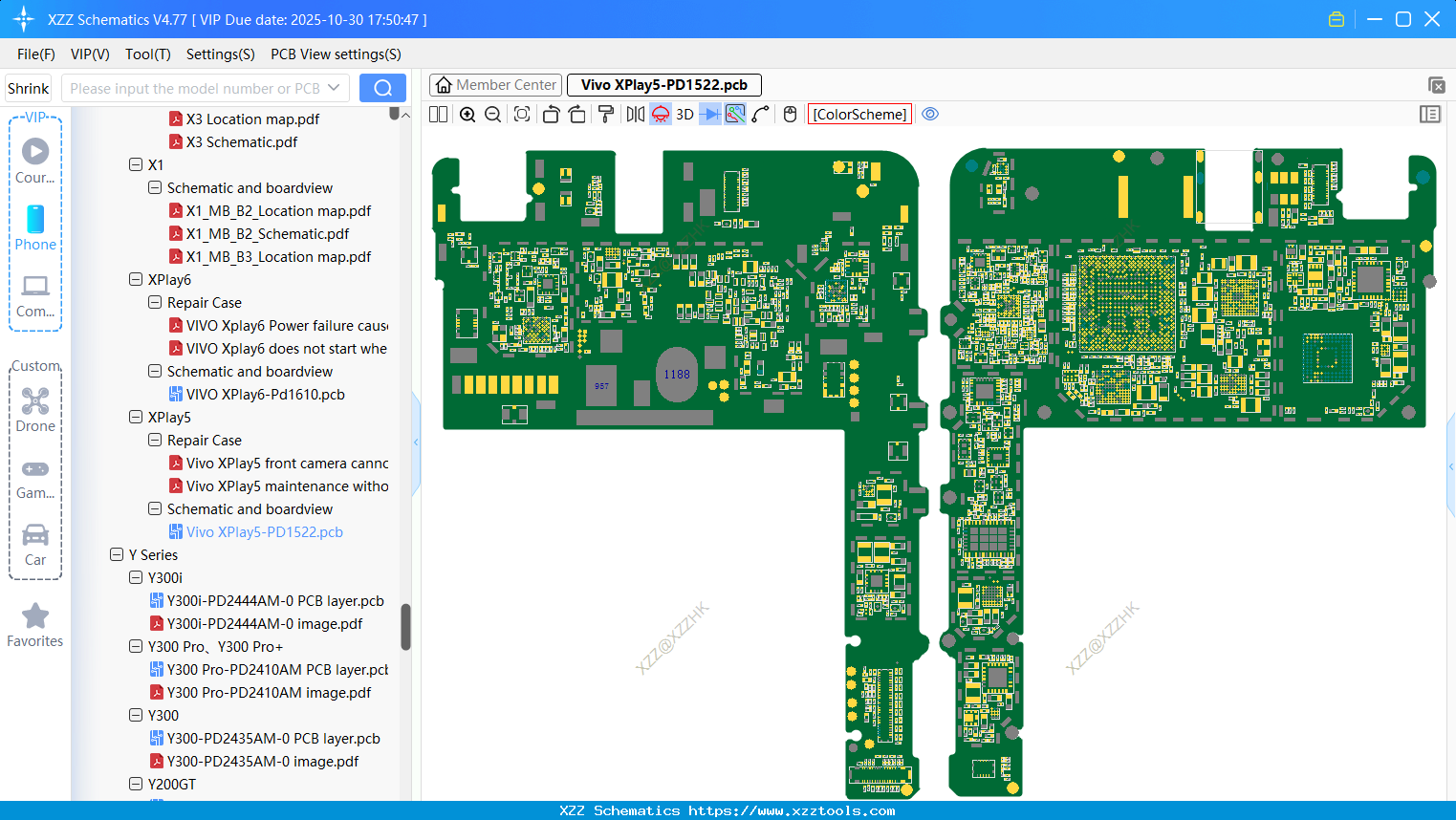The image size is (1456, 820).
Task: Open the ColorScheme selector
Action: (x=859, y=115)
